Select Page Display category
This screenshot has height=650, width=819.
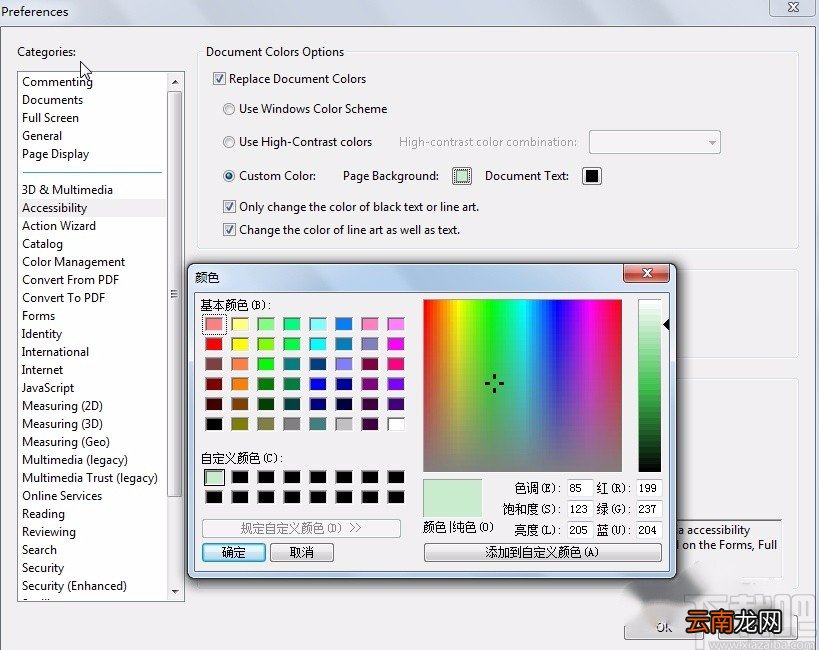coord(55,154)
